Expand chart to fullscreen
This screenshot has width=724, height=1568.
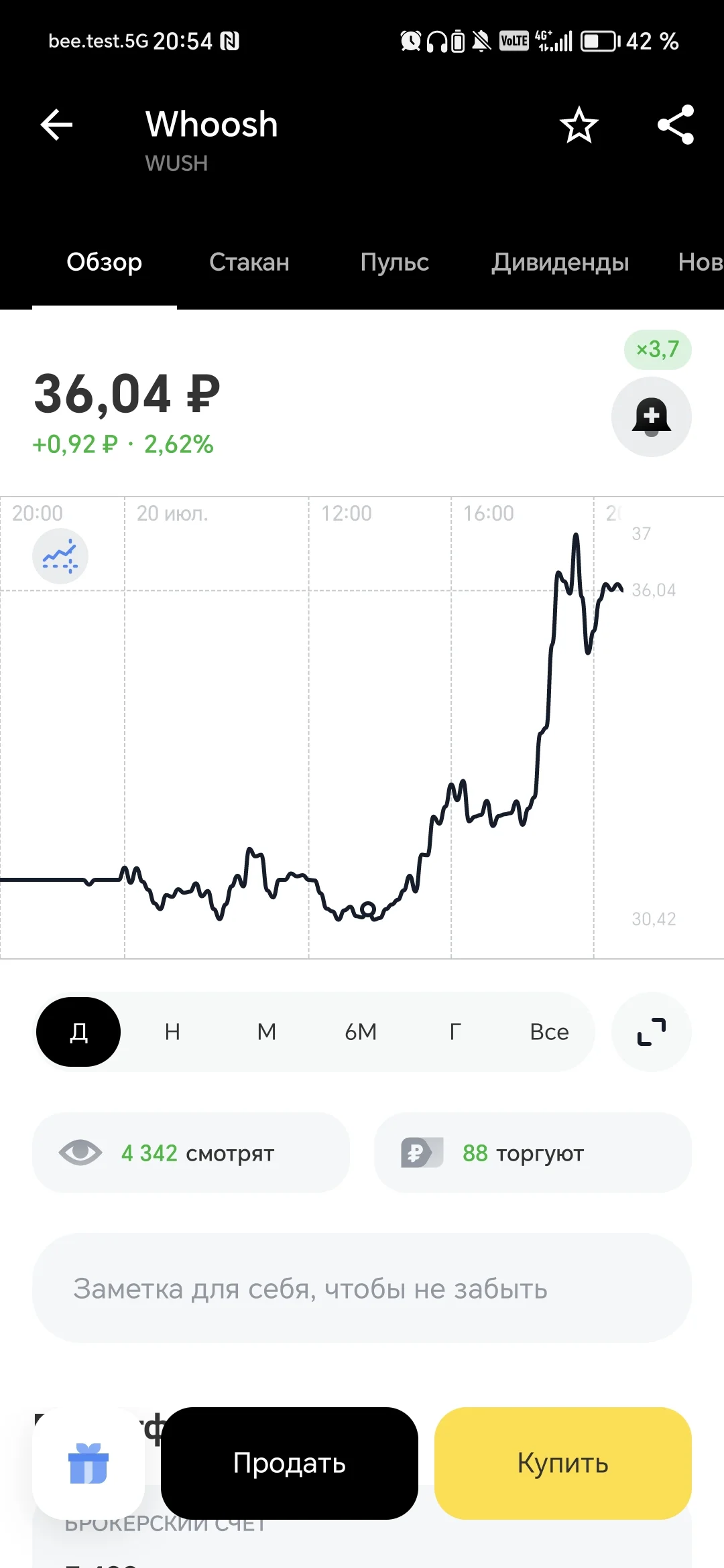point(651,1032)
